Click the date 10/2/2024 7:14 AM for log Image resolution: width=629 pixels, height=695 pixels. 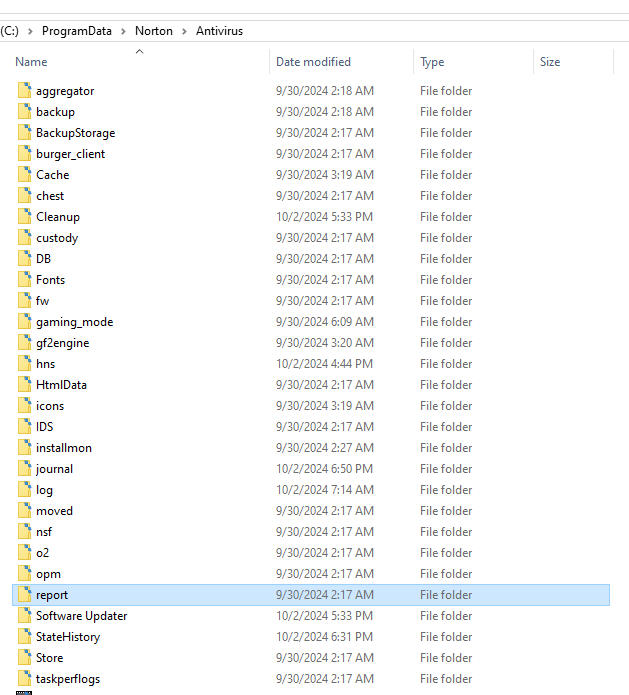pyautogui.click(x=325, y=490)
